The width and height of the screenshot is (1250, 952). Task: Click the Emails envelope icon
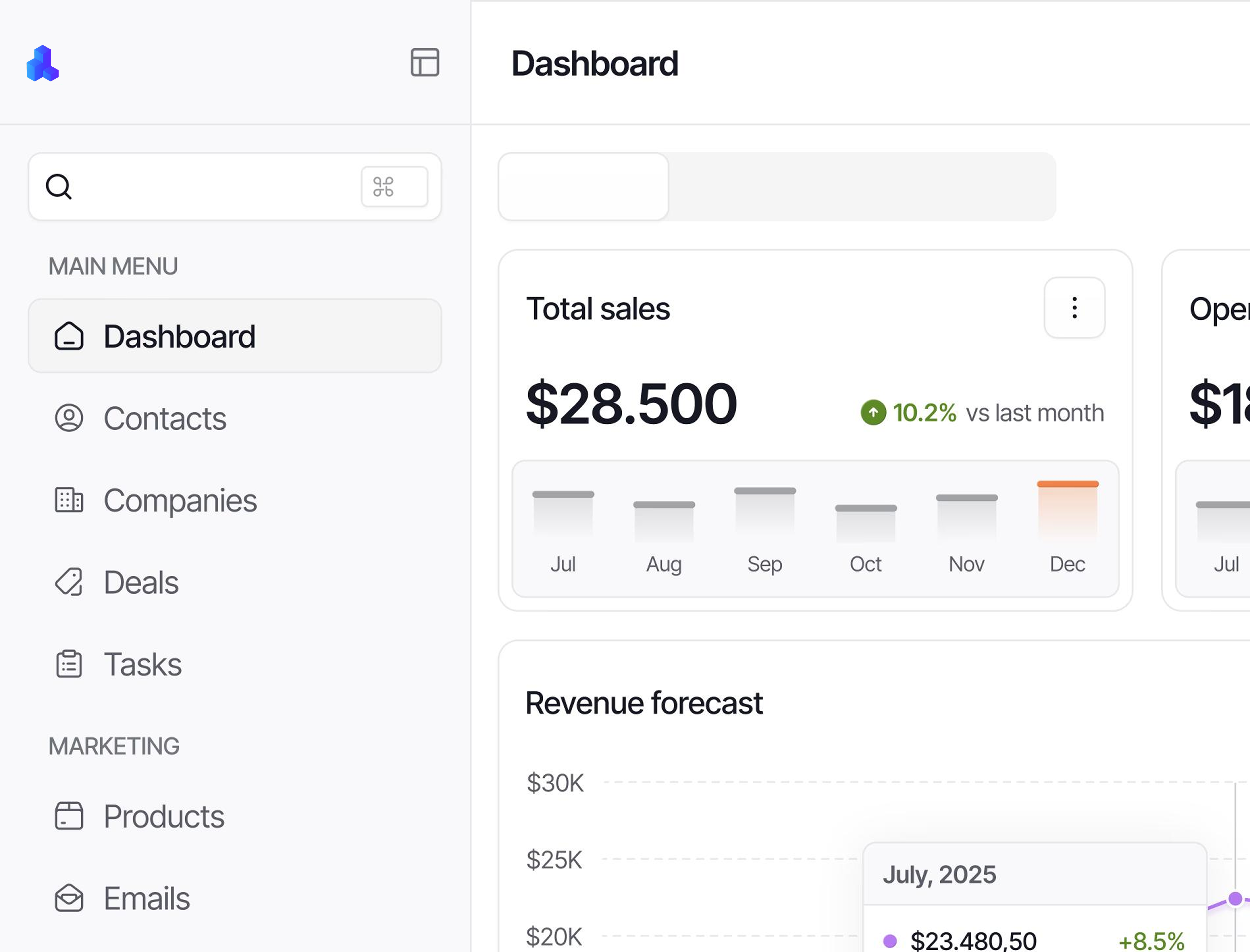[x=69, y=898]
